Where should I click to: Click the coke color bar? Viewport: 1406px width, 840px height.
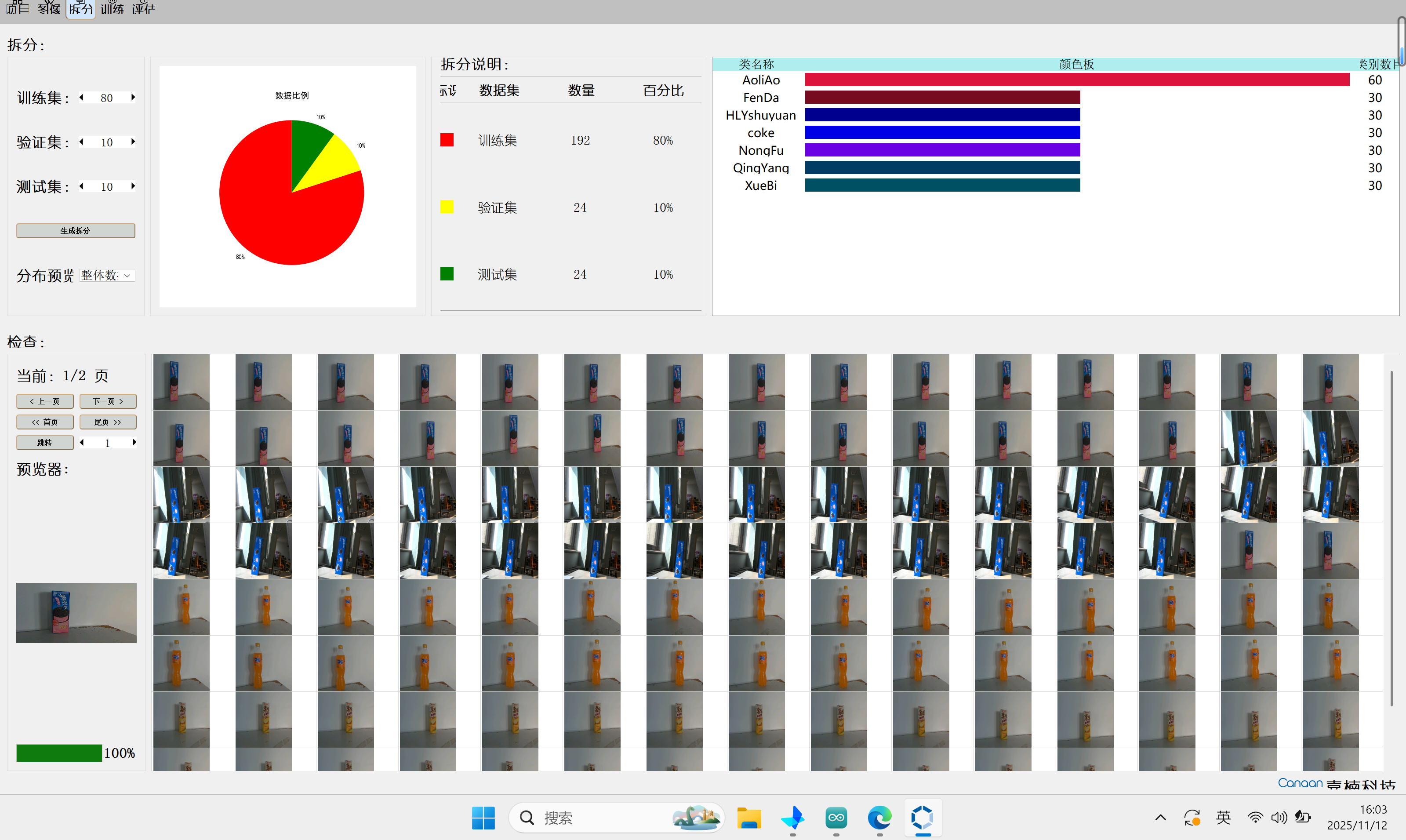(x=942, y=132)
